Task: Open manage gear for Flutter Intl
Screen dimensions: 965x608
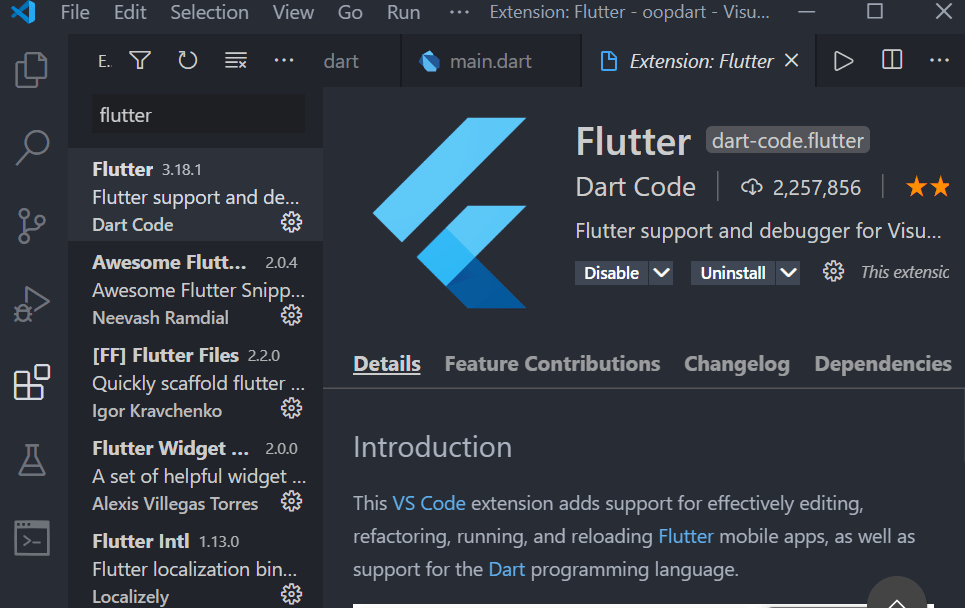Action: click(292, 594)
